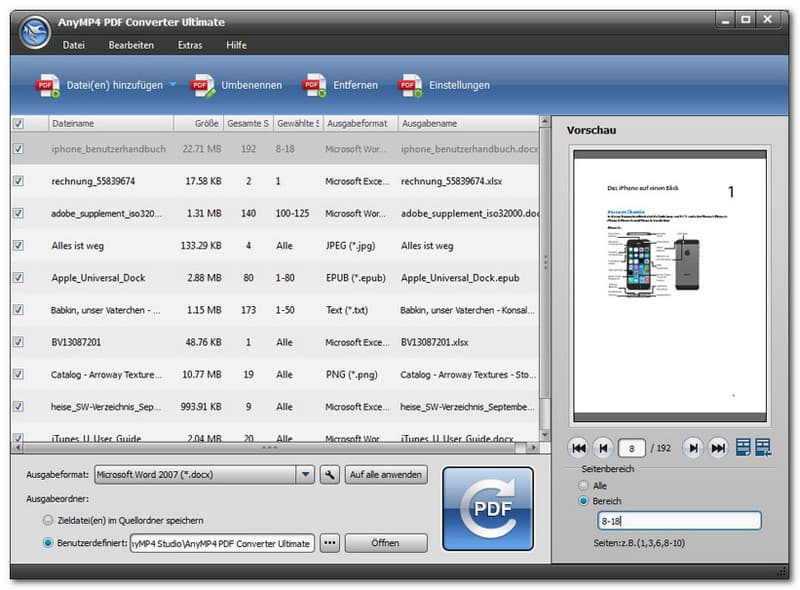Image resolution: width=800 pixels, height=590 pixels.
Task: Click Entfernen toolbar label
Action: pyautogui.click(x=356, y=85)
